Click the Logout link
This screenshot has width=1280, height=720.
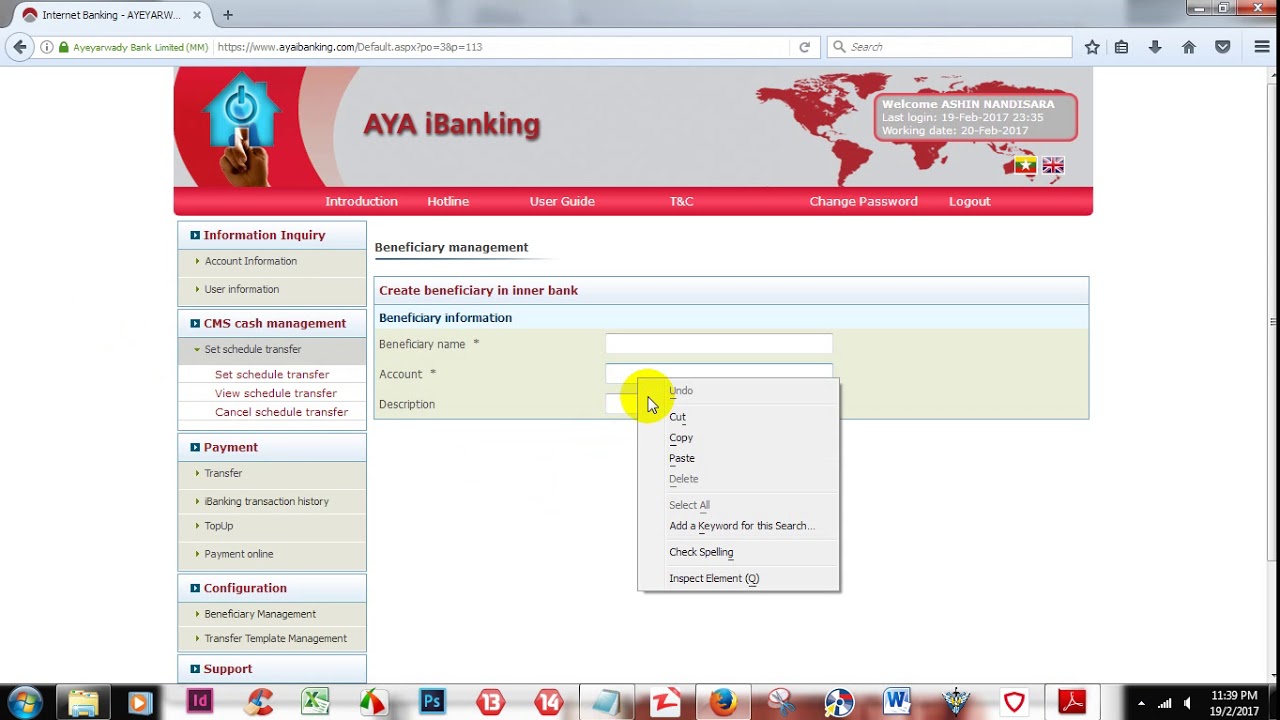pos(969,201)
